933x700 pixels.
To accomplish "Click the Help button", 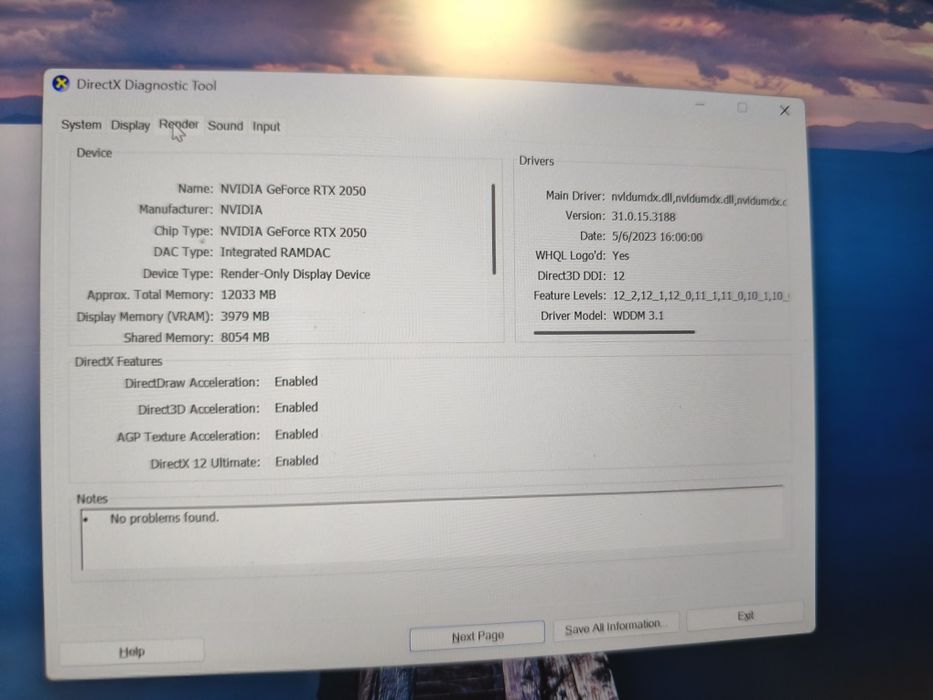I will [132, 652].
